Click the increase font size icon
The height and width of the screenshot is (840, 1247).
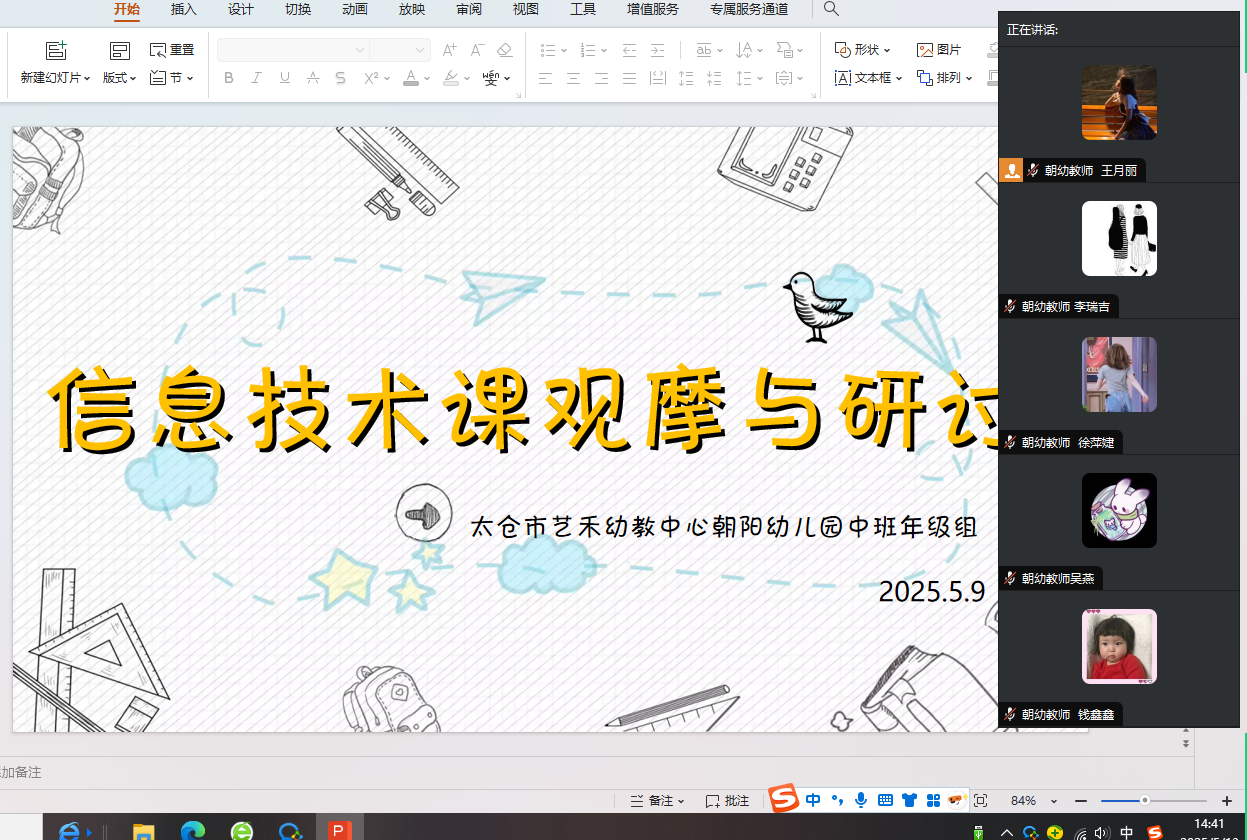tap(449, 50)
